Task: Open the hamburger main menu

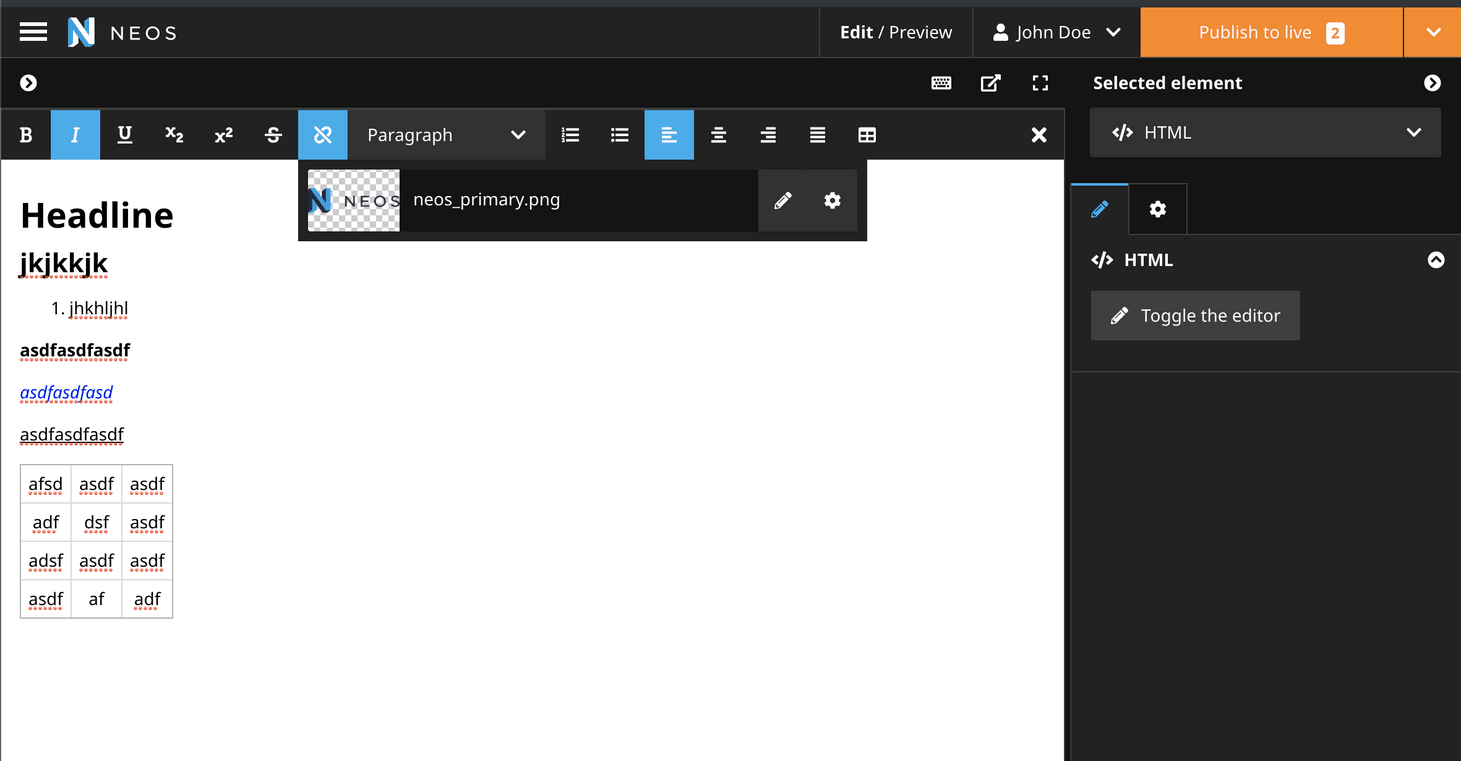Action: point(33,32)
